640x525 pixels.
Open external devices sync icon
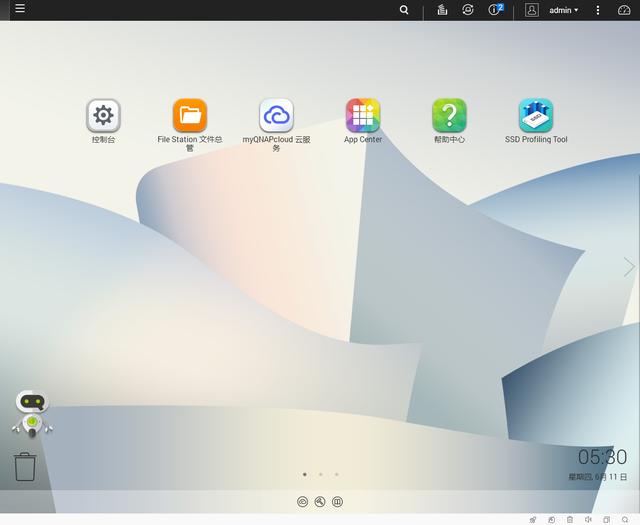(468, 10)
